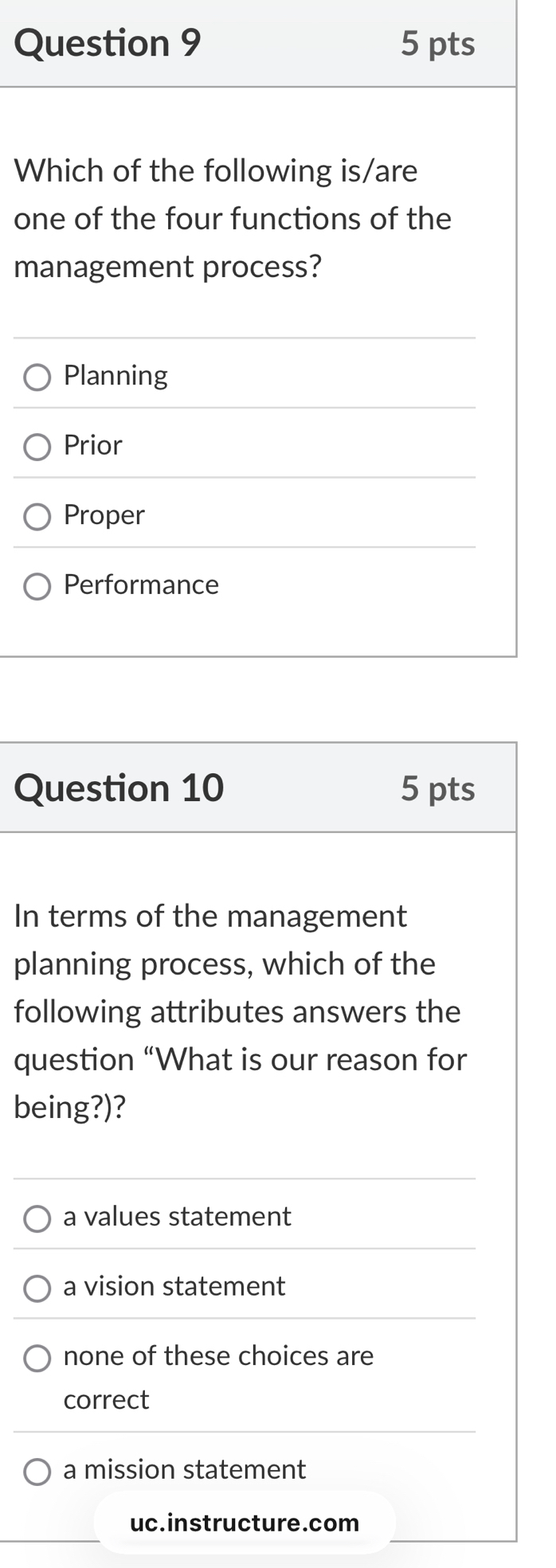This screenshot has height=1568, width=556.
Task: Choose 'a vision statement' for Question 10
Action: pyautogui.click(x=37, y=1288)
